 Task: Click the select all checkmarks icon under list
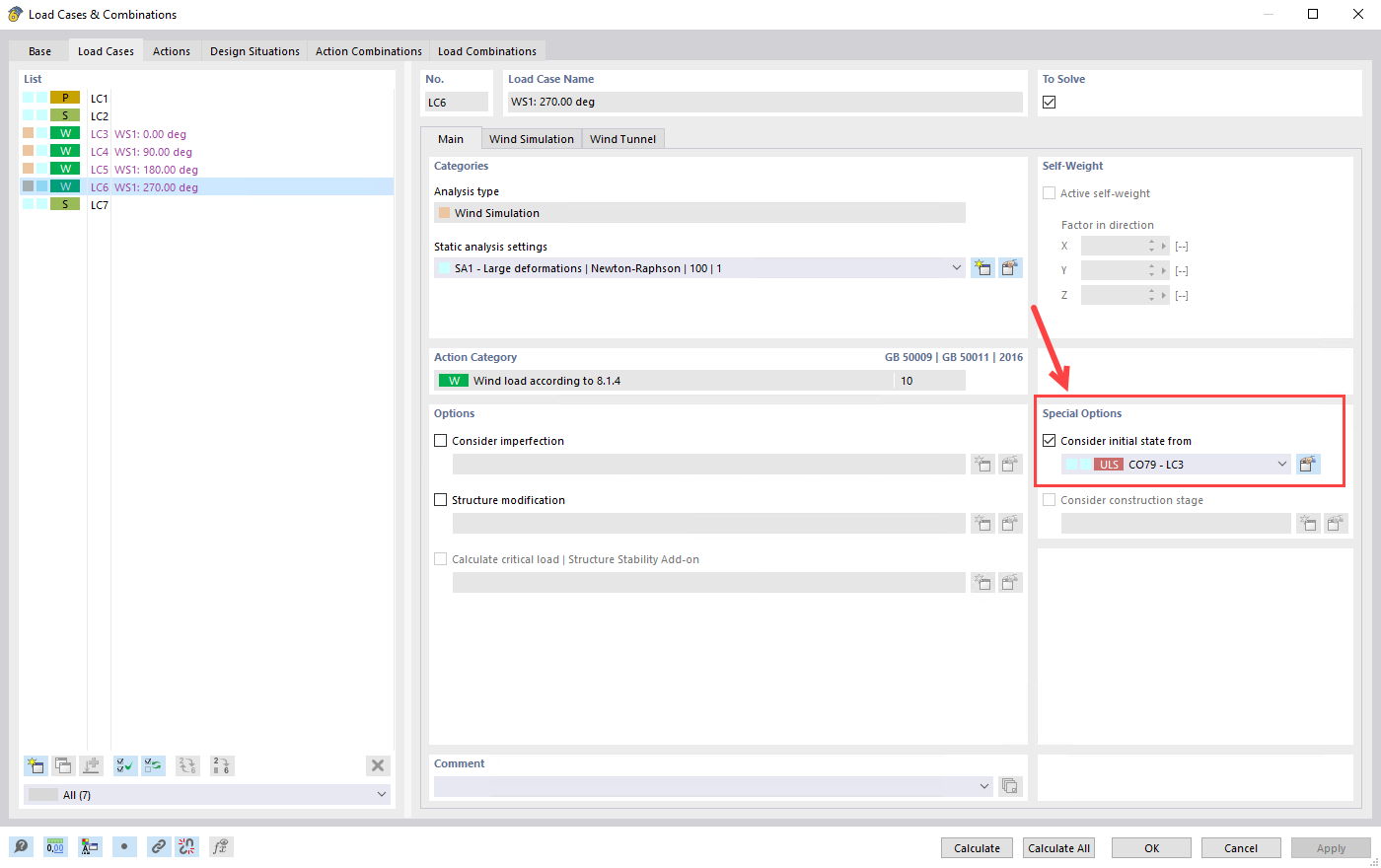pos(125,765)
